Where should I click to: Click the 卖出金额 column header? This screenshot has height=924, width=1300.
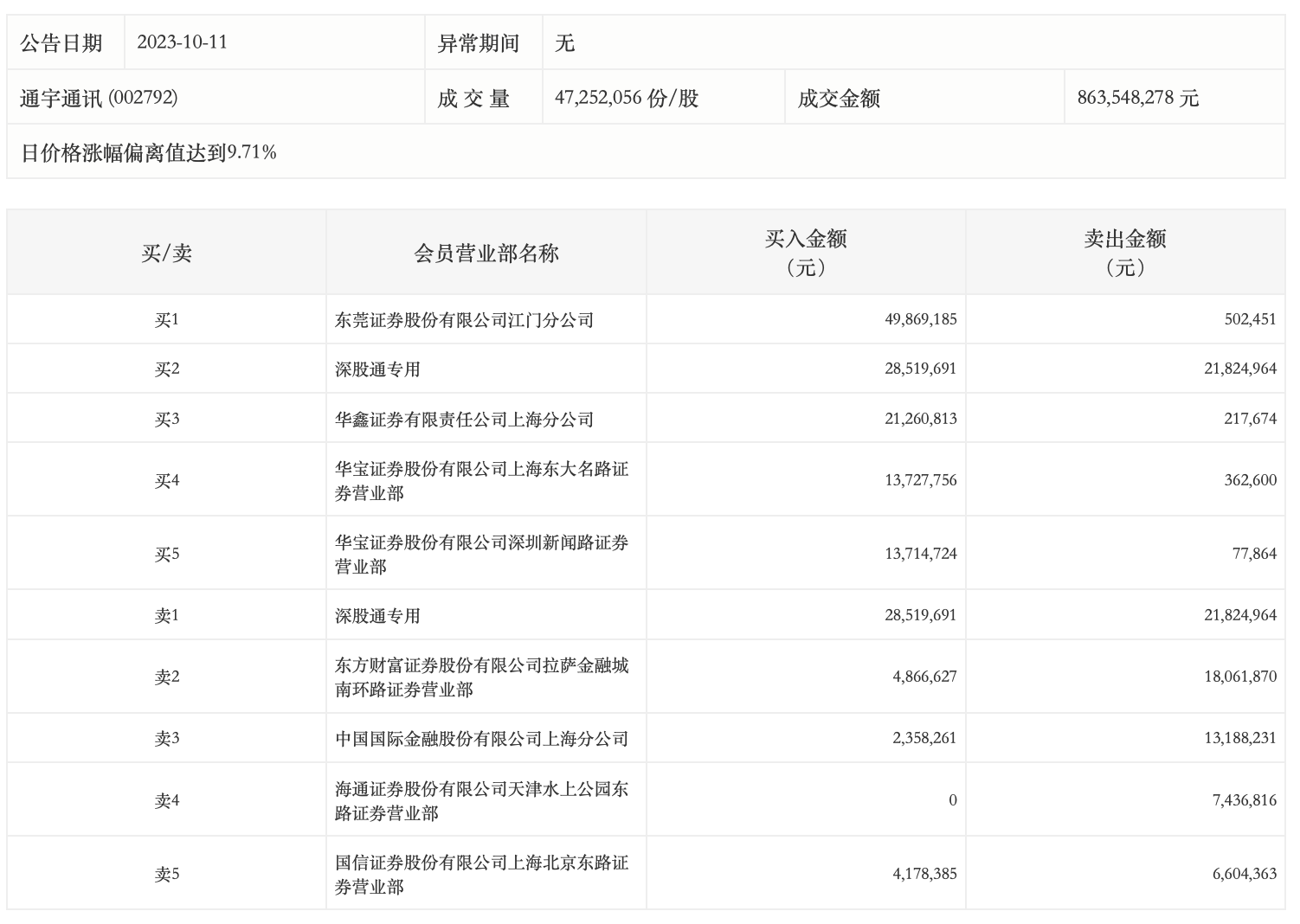(x=1125, y=252)
